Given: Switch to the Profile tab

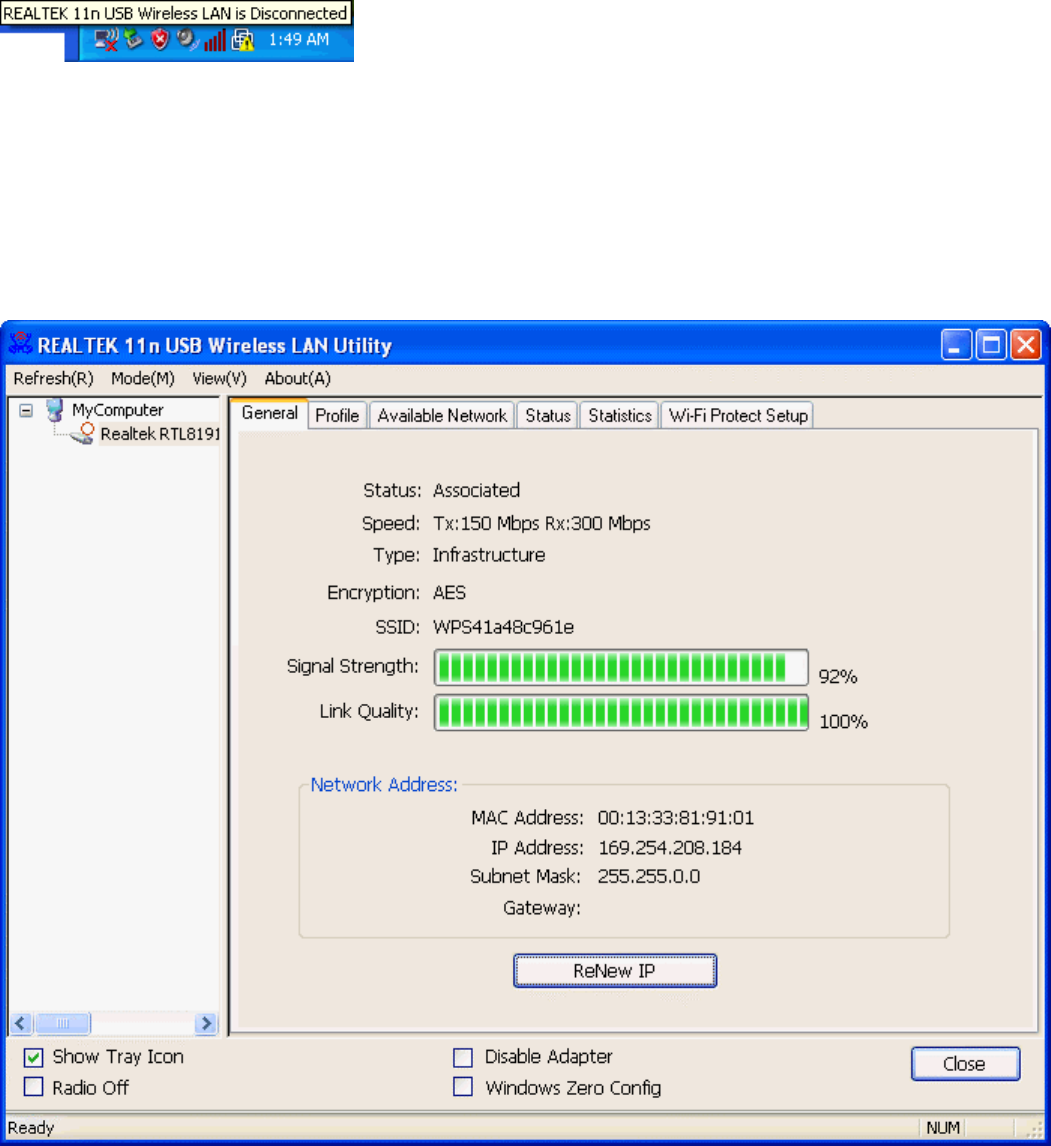Looking at the screenshot, I should (x=337, y=415).
